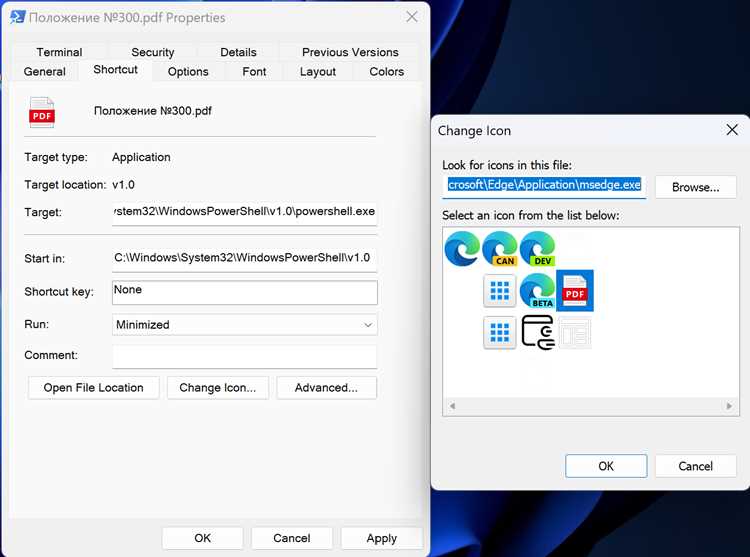The width and height of the screenshot is (750, 557).
Task: Click Browse... in Change Icon dialog
Action: point(695,187)
